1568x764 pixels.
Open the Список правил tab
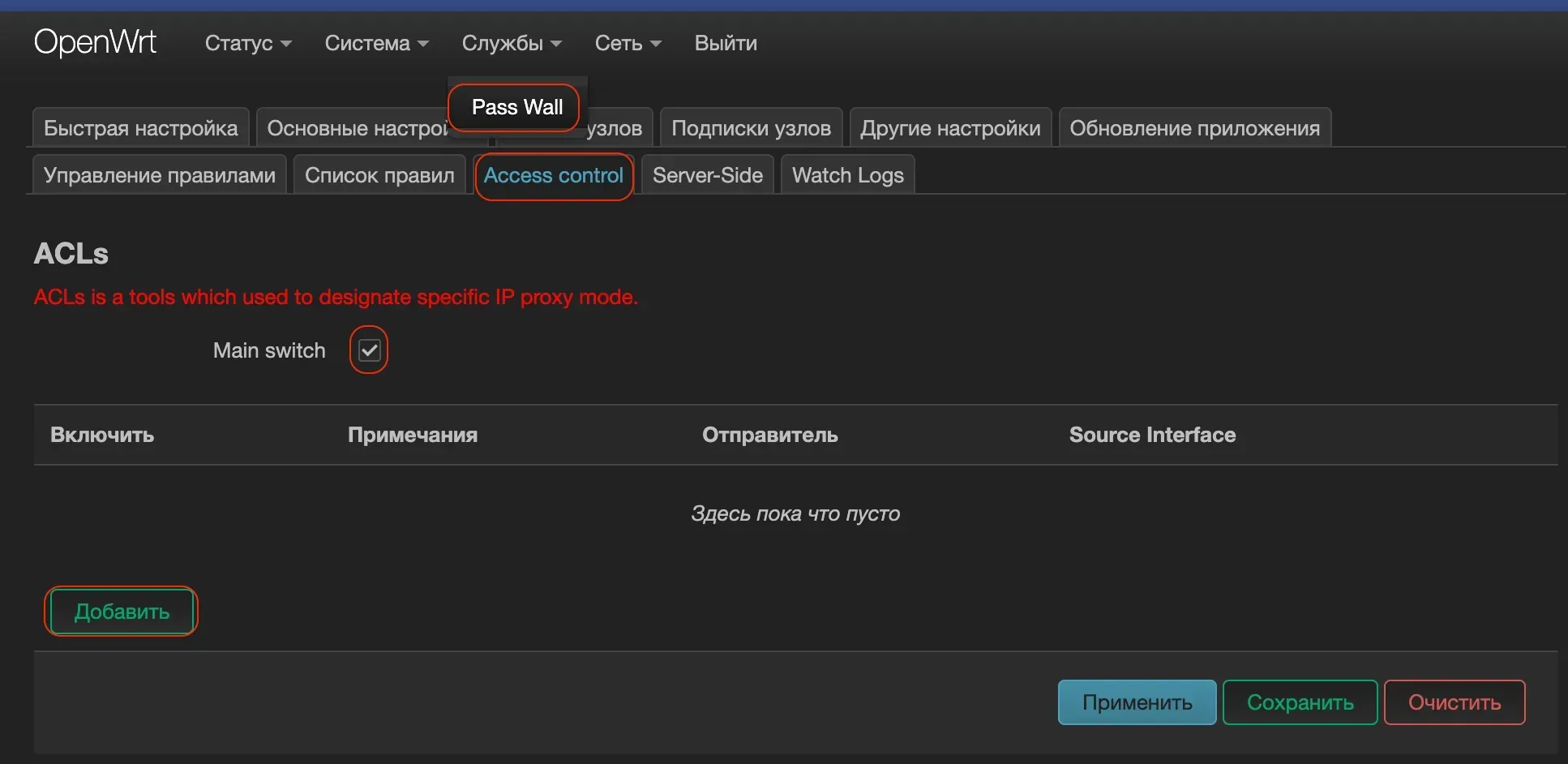coord(379,175)
